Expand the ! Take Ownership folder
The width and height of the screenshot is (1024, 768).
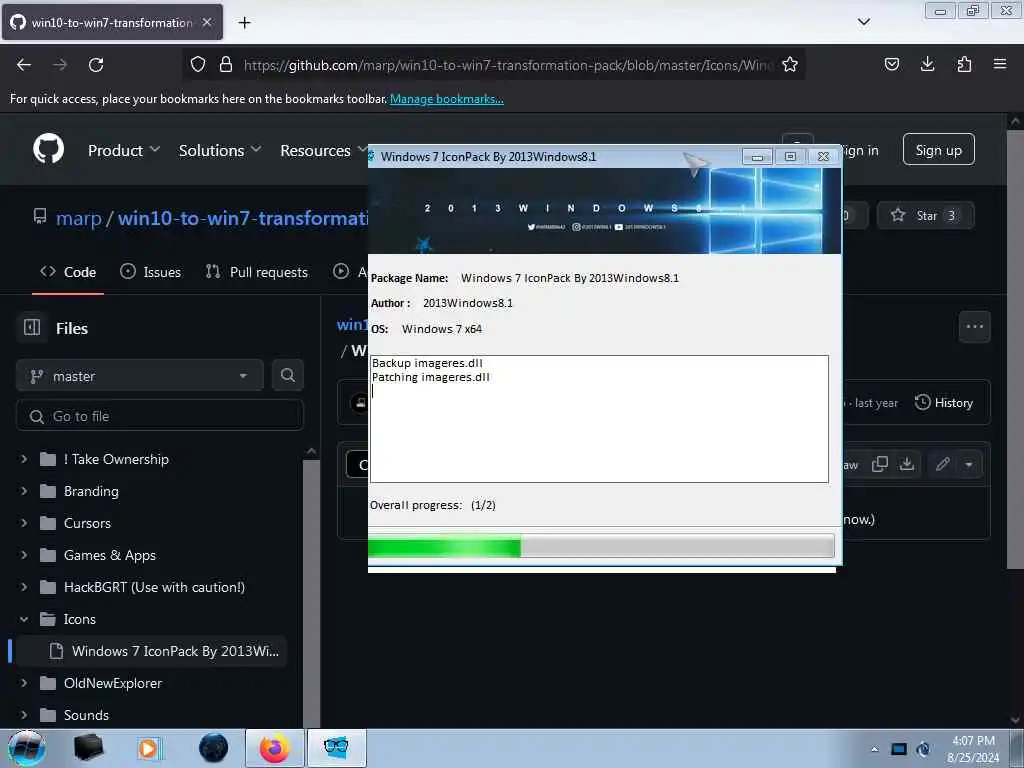[x=24, y=459]
